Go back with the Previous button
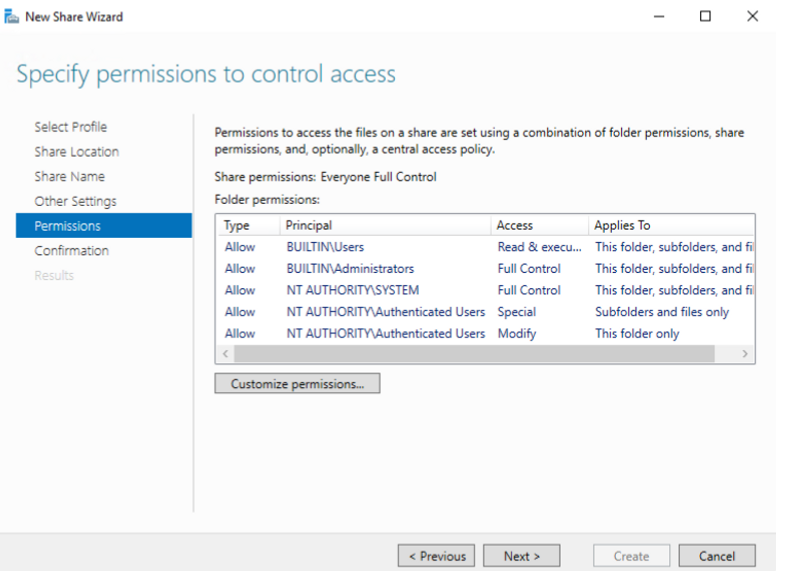 (436, 556)
